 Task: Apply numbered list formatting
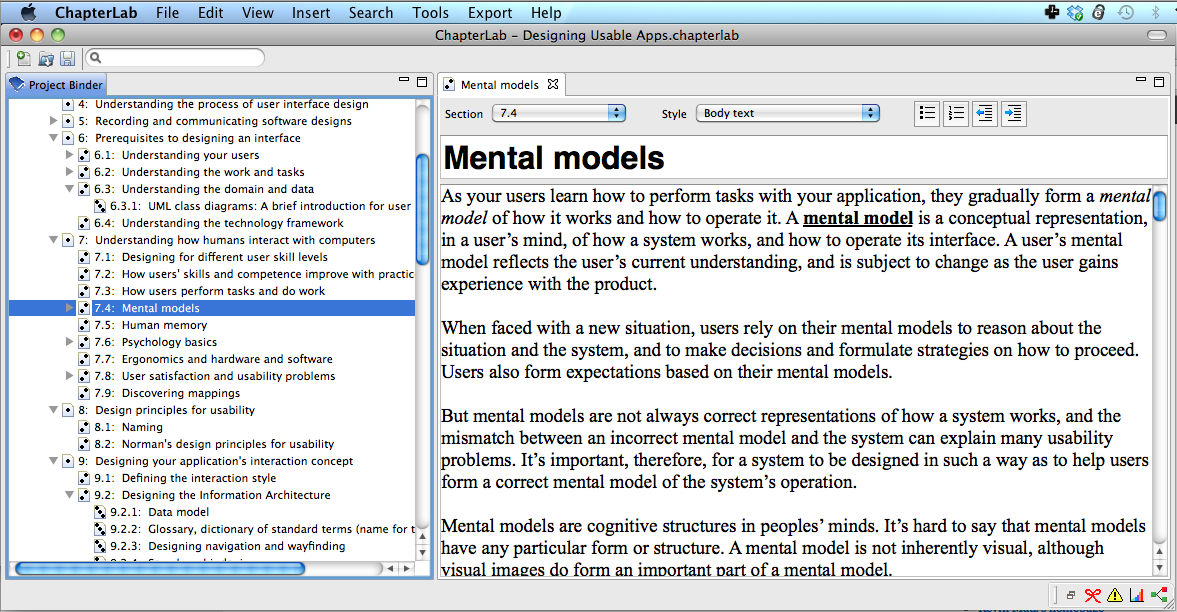(956, 114)
